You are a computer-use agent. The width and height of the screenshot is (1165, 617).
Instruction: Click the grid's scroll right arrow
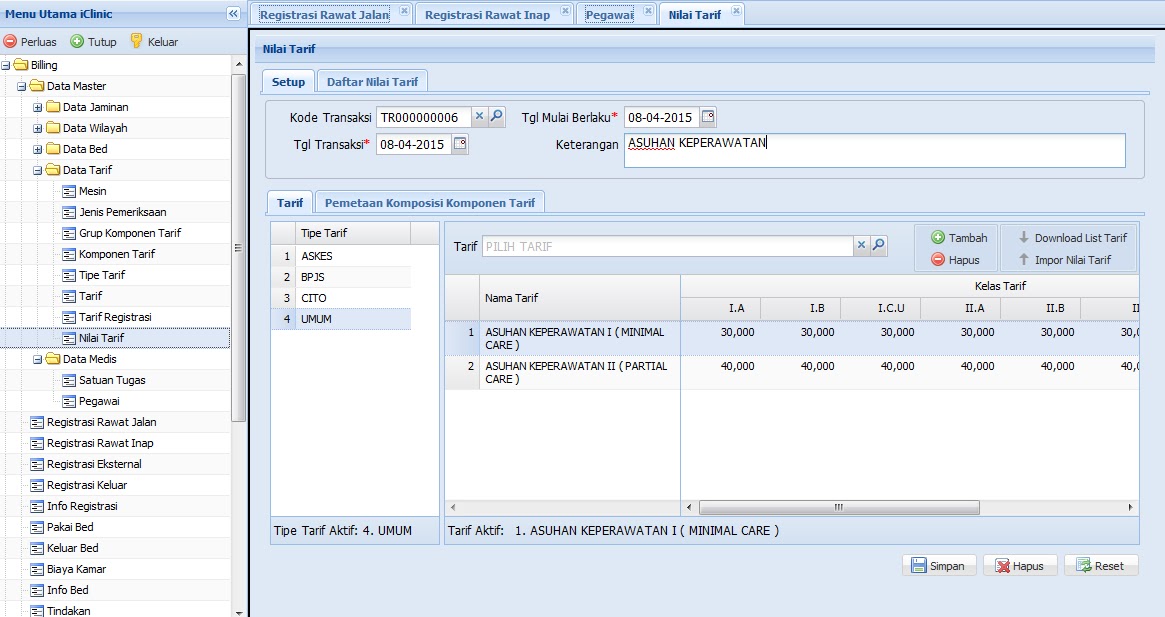(x=1130, y=507)
